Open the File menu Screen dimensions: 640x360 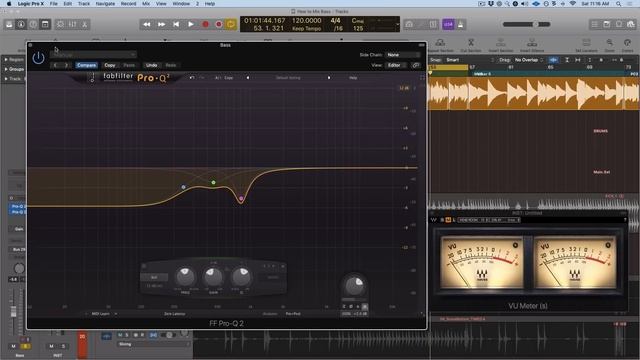(53, 4)
